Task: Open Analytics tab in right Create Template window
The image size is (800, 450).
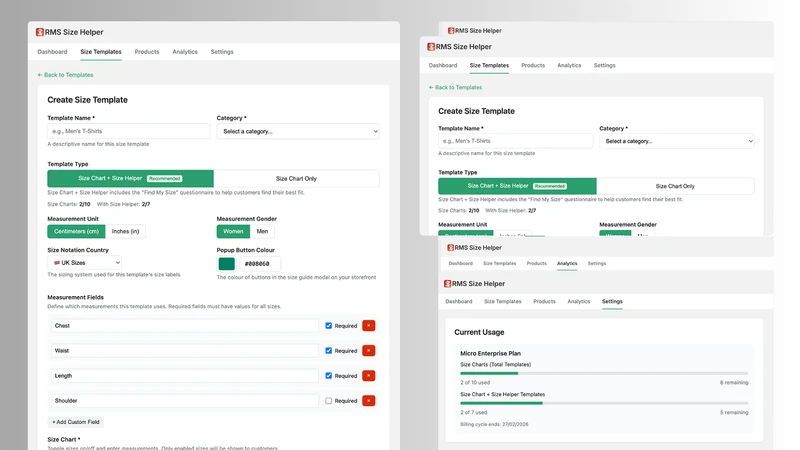Action: pos(569,65)
